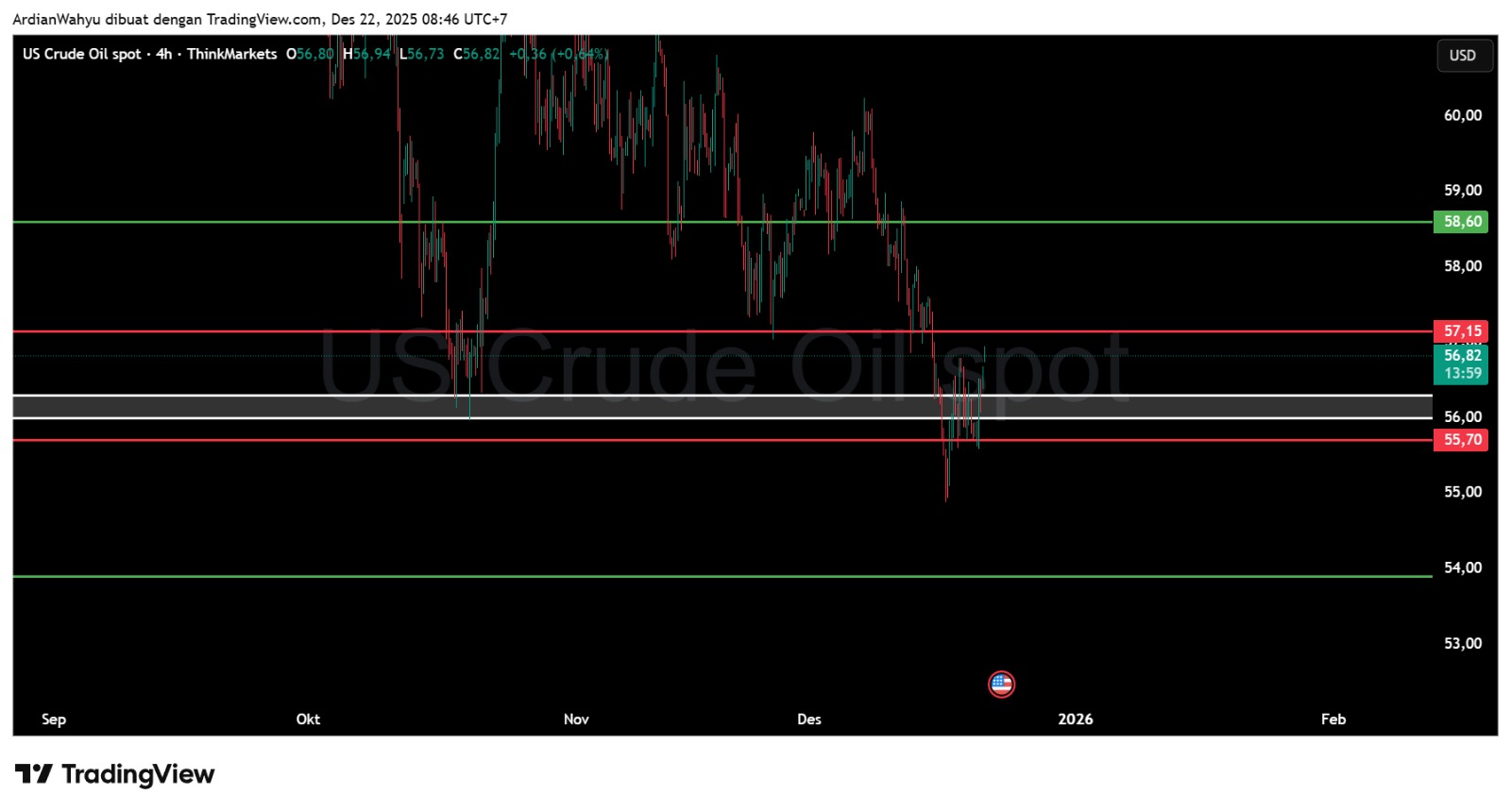Click the Nov label on time axis
1511x812 pixels.
point(576,719)
